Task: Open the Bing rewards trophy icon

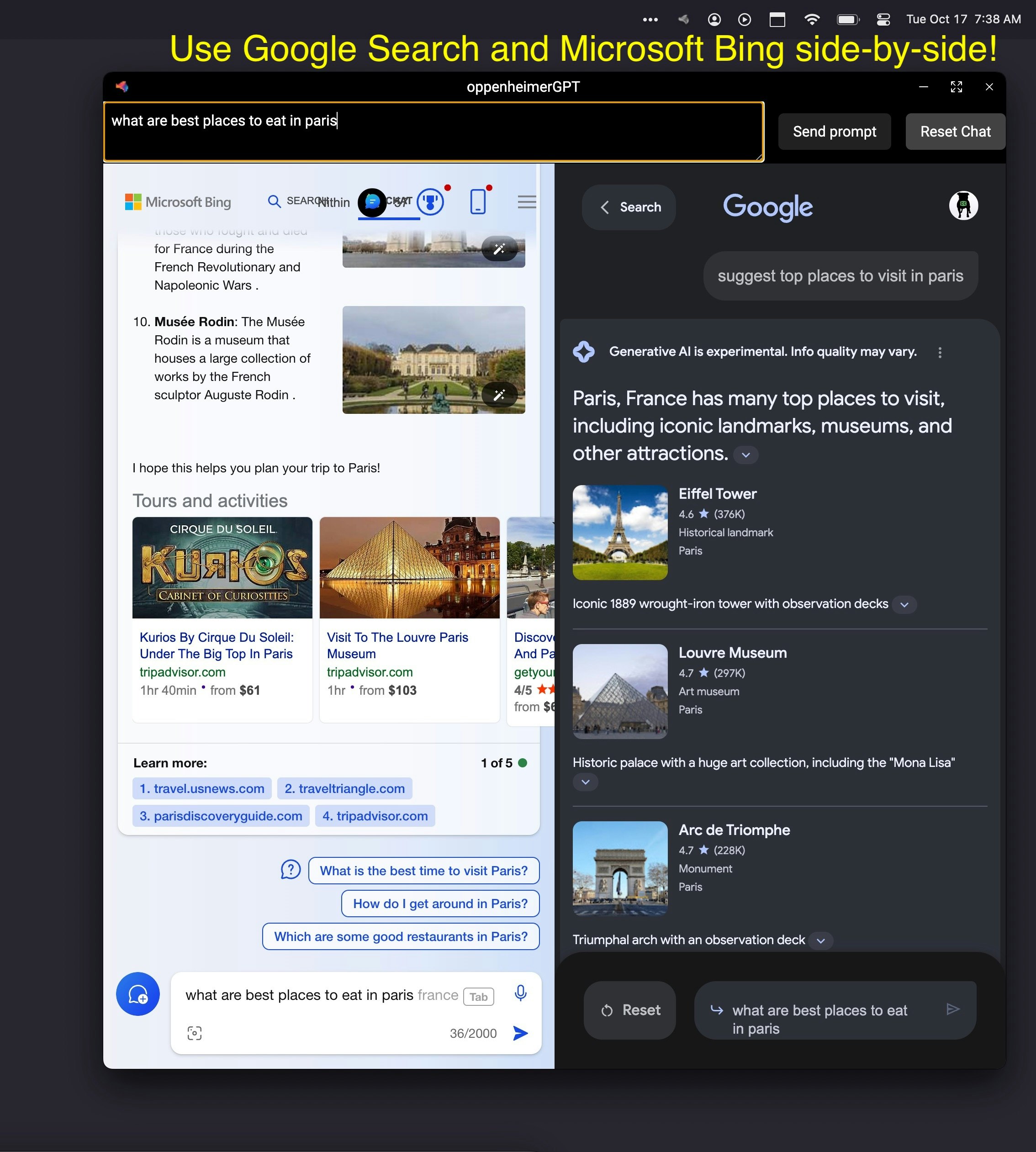Action: coord(430,201)
